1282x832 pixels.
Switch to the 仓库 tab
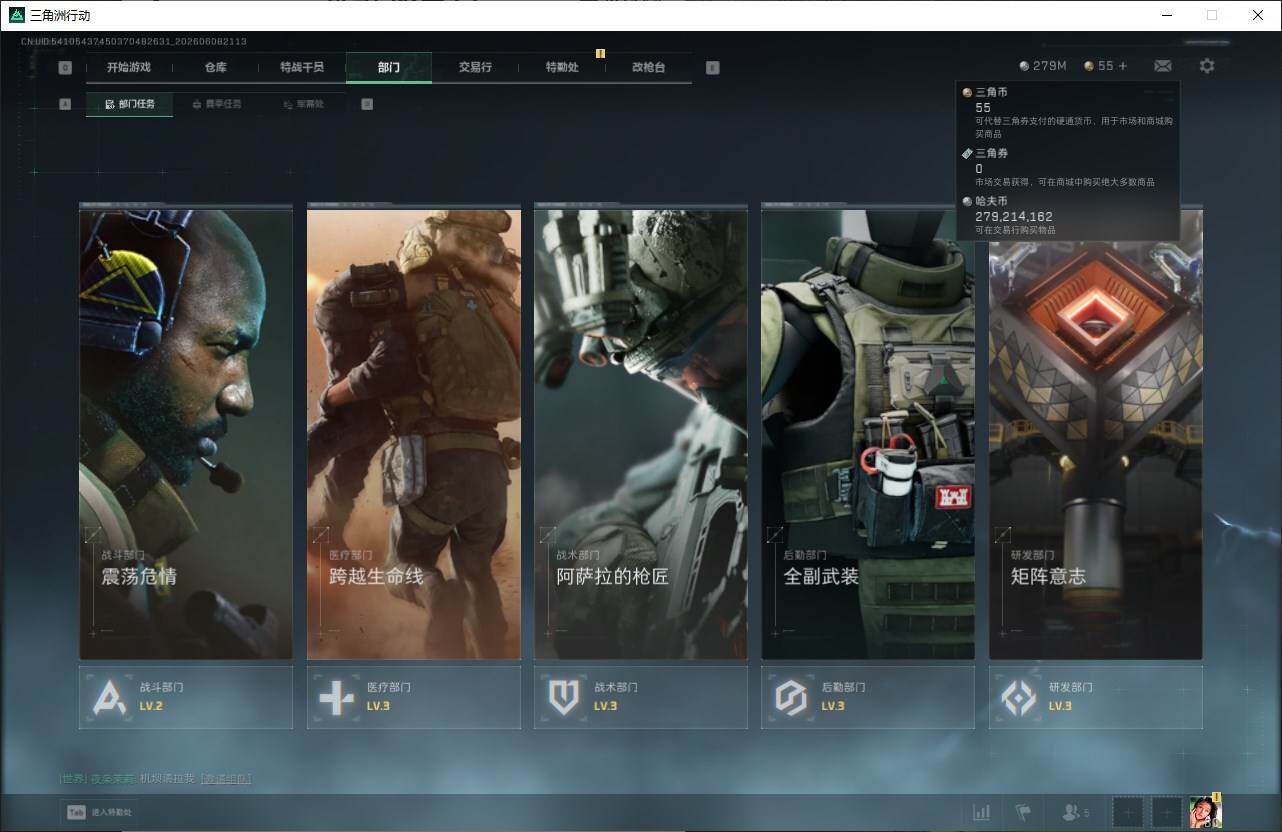click(x=215, y=67)
